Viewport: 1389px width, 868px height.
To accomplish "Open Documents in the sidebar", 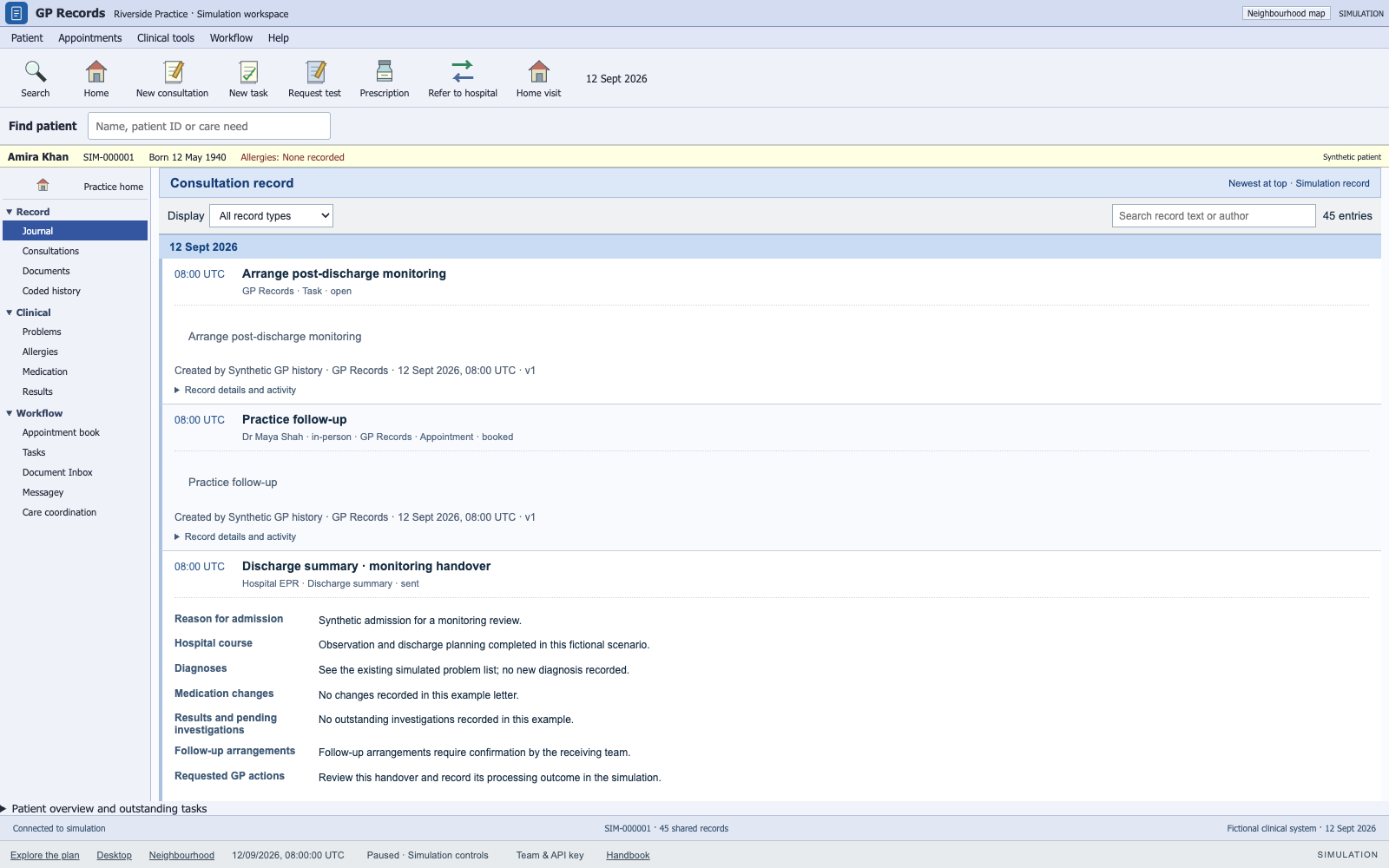I will tap(76, 271).
